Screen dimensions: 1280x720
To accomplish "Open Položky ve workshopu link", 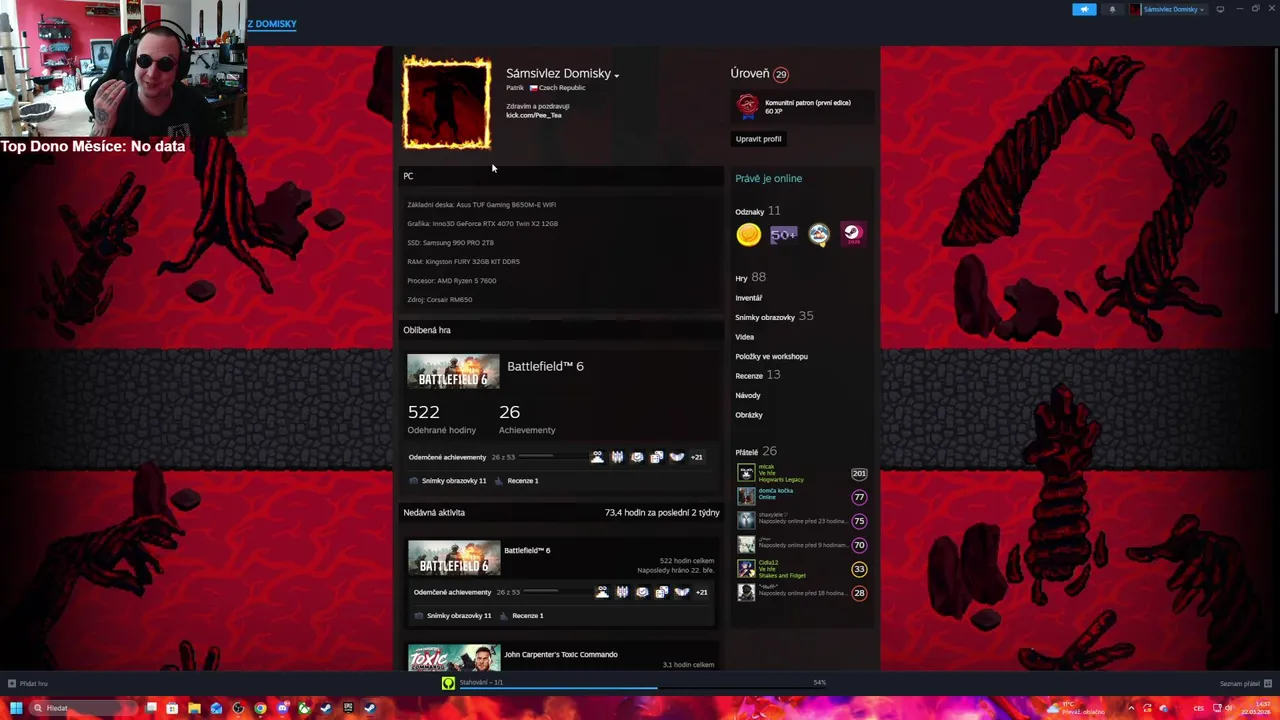I will pos(771,356).
